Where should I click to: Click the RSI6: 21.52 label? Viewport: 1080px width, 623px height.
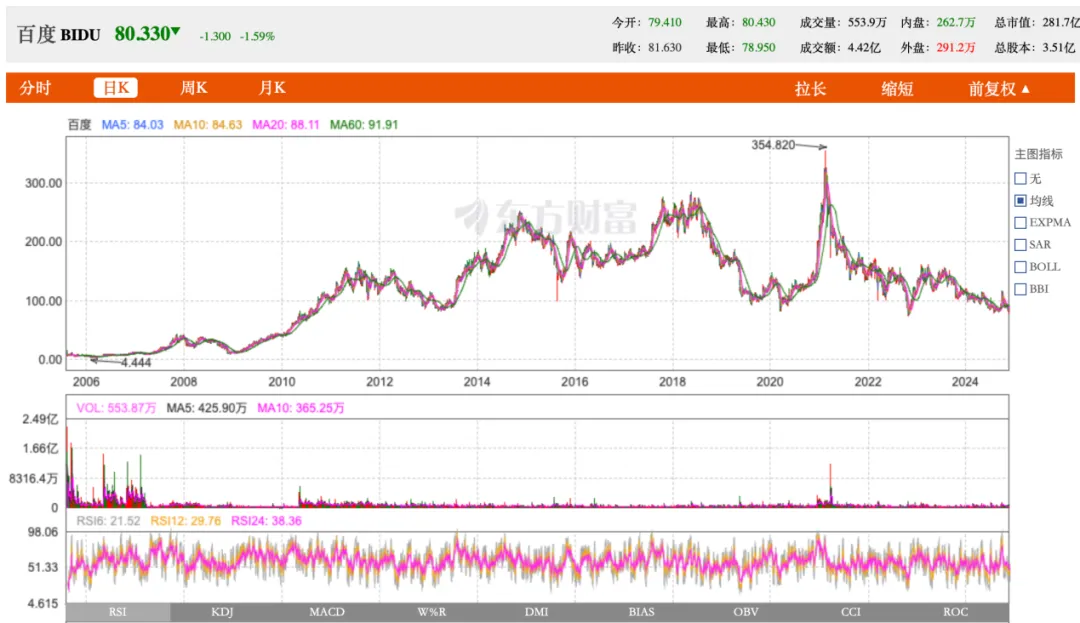tap(108, 521)
